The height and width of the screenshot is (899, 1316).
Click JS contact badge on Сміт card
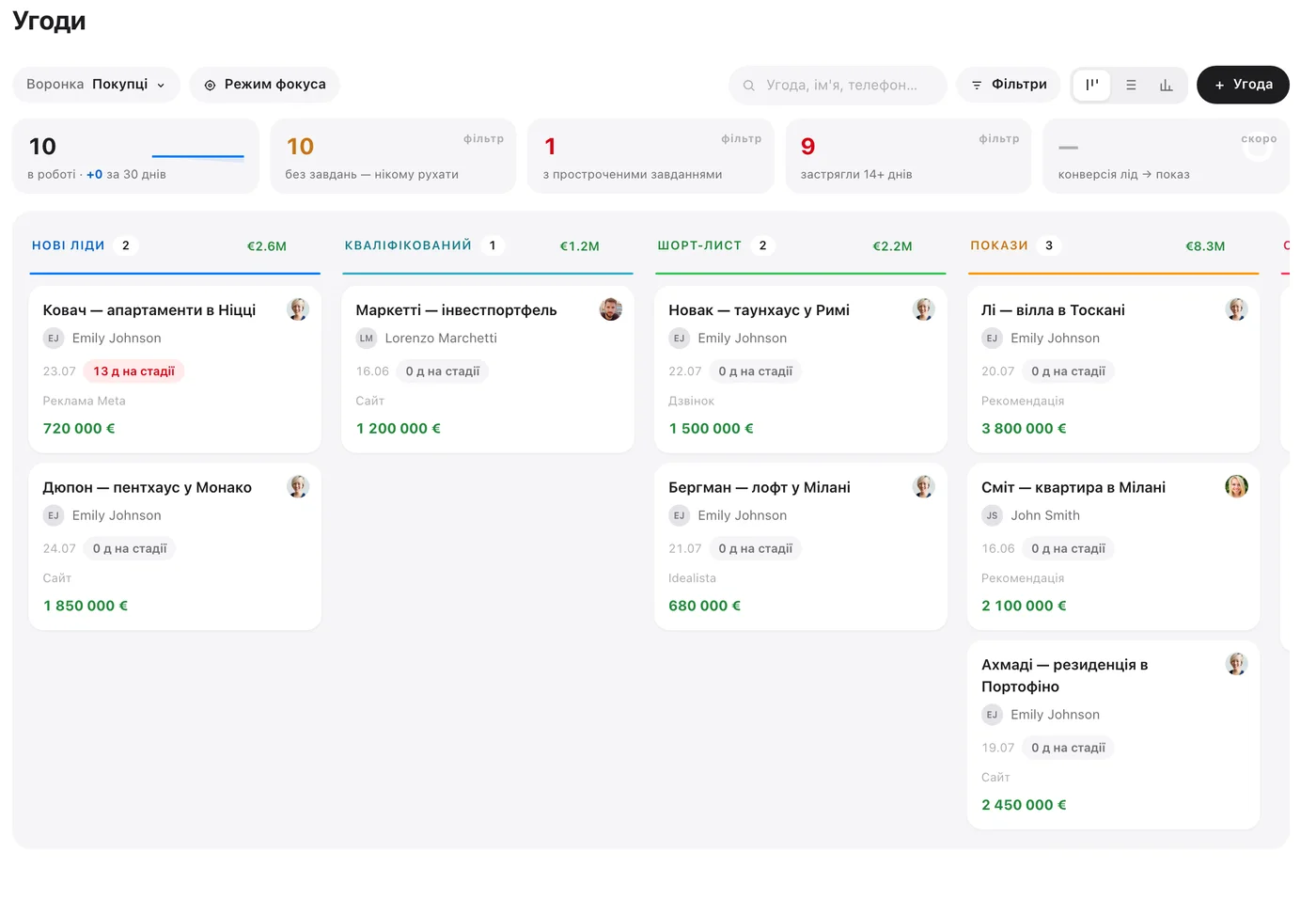tap(992, 515)
